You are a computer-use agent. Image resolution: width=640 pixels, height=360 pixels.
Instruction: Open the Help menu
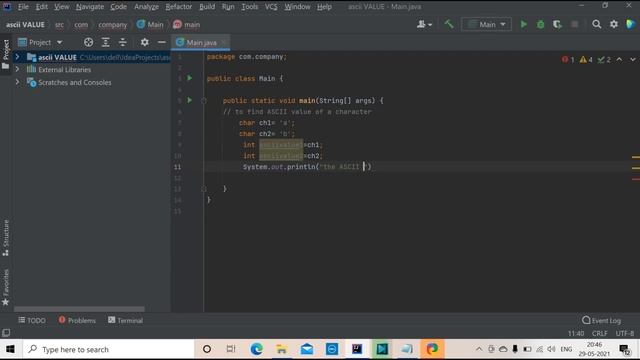[324, 7]
